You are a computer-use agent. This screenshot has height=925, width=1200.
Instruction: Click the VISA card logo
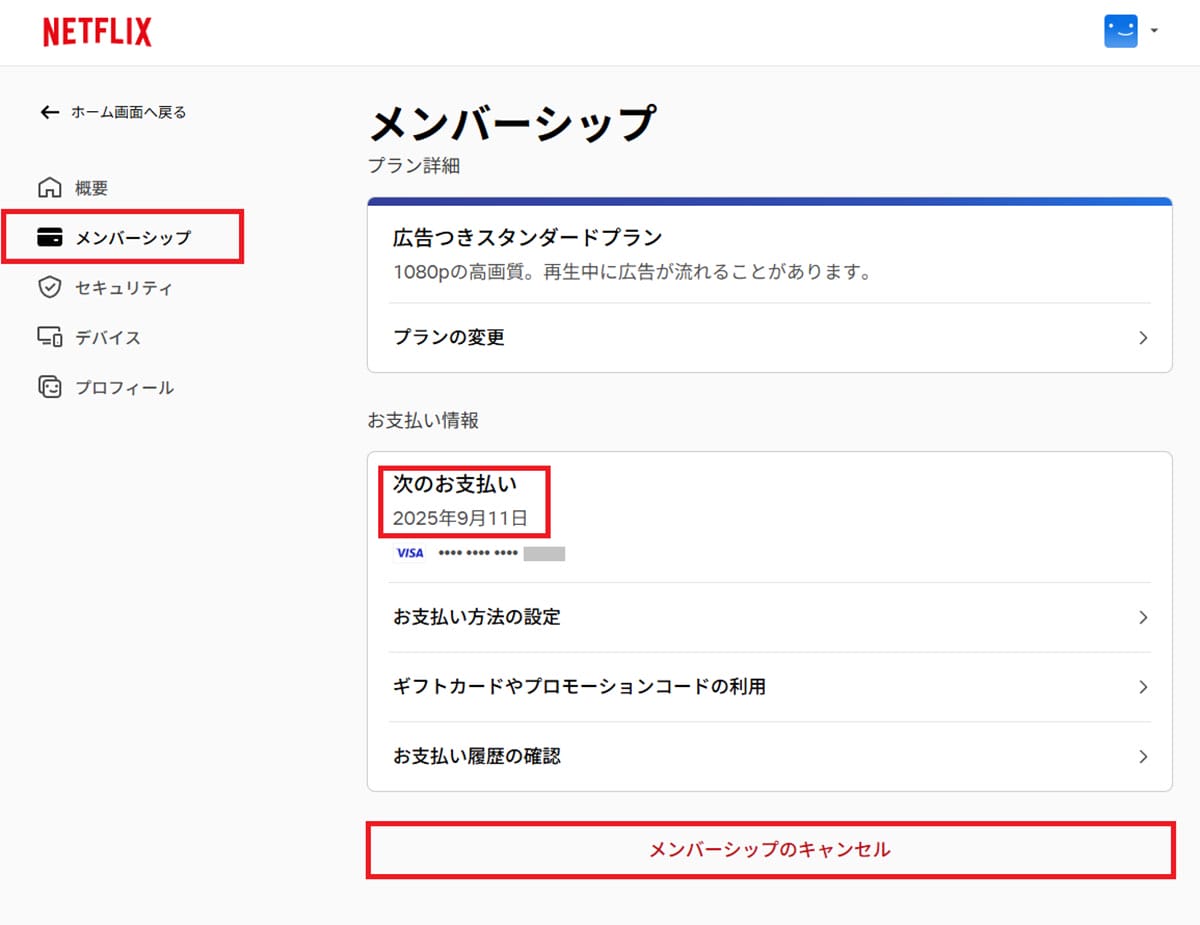(x=410, y=553)
